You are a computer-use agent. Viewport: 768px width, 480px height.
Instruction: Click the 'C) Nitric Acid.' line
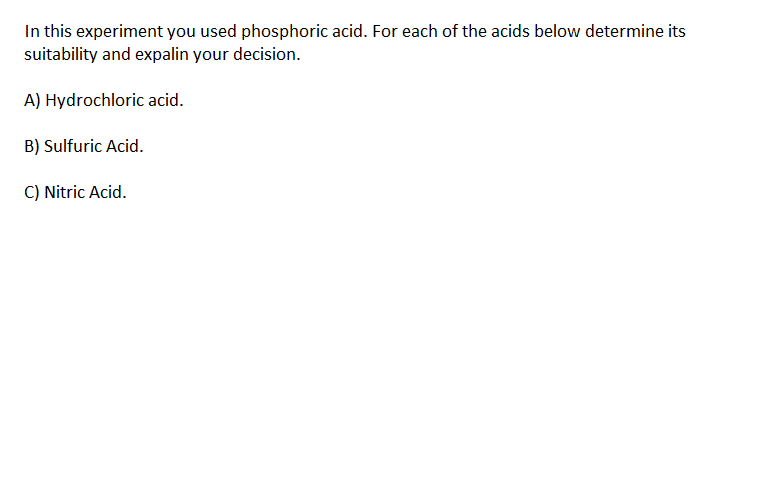75,192
